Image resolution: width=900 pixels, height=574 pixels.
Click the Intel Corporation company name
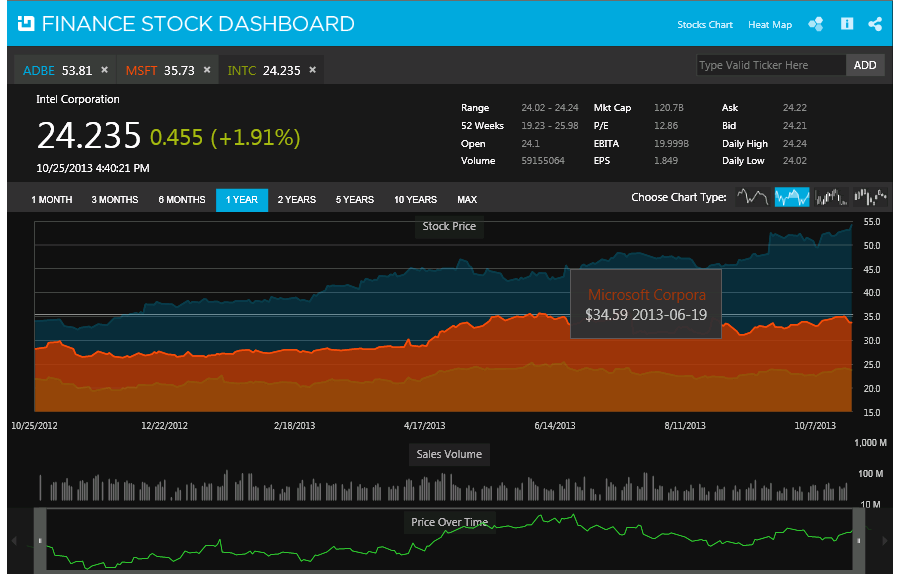pos(77,99)
